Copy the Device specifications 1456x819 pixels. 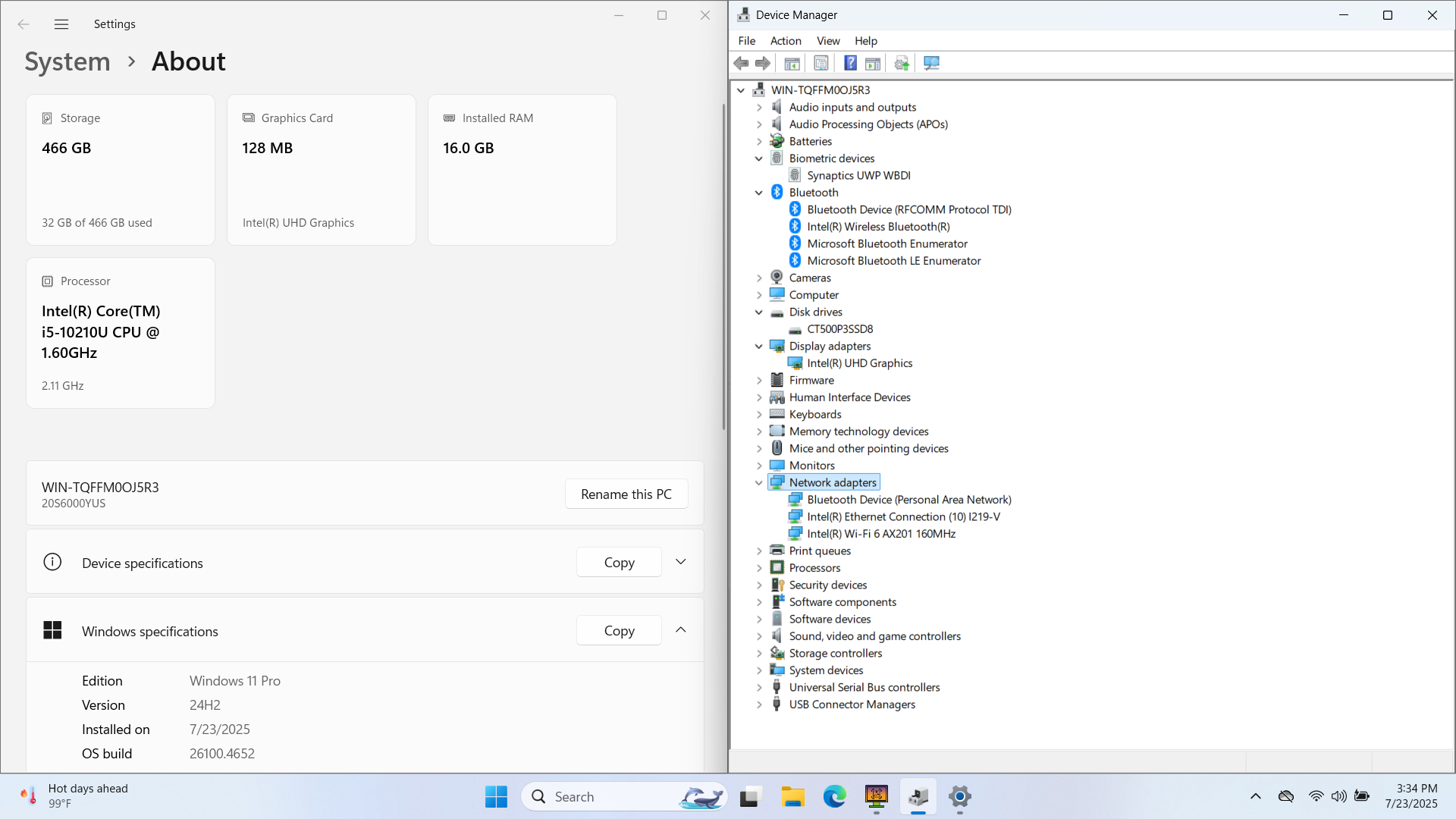pyautogui.click(x=620, y=562)
